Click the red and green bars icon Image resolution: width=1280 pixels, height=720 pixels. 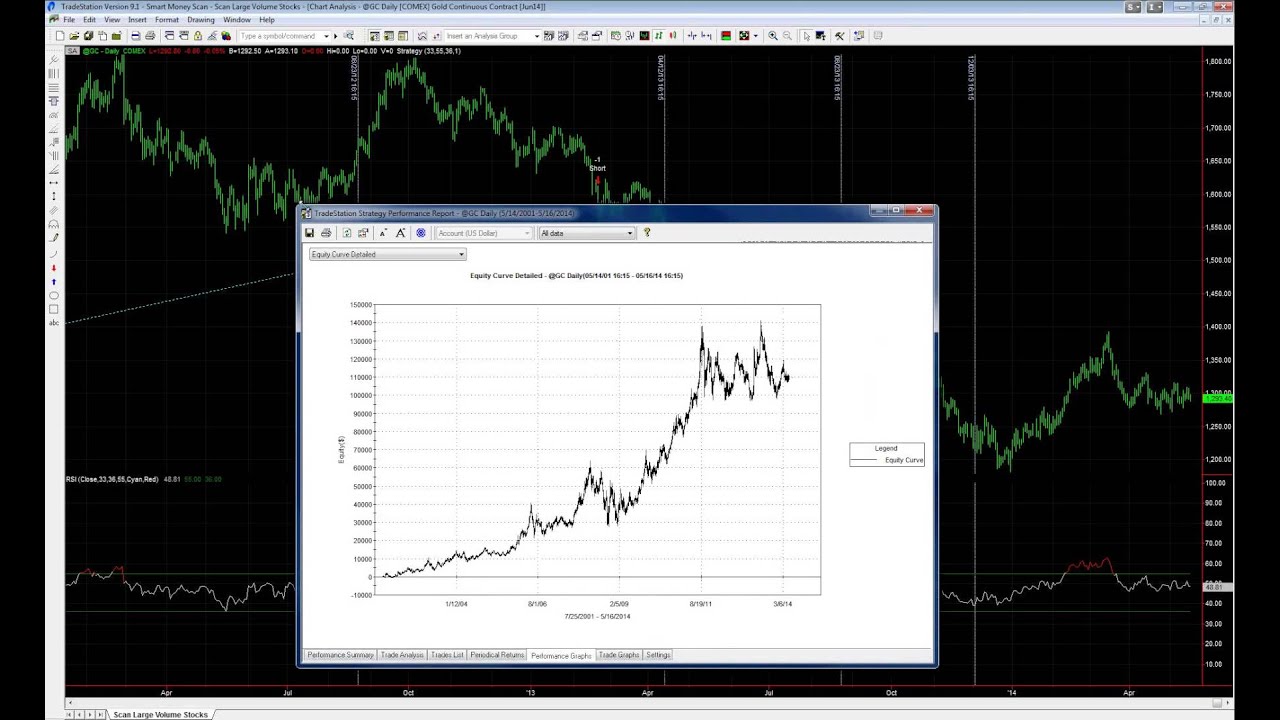point(726,36)
